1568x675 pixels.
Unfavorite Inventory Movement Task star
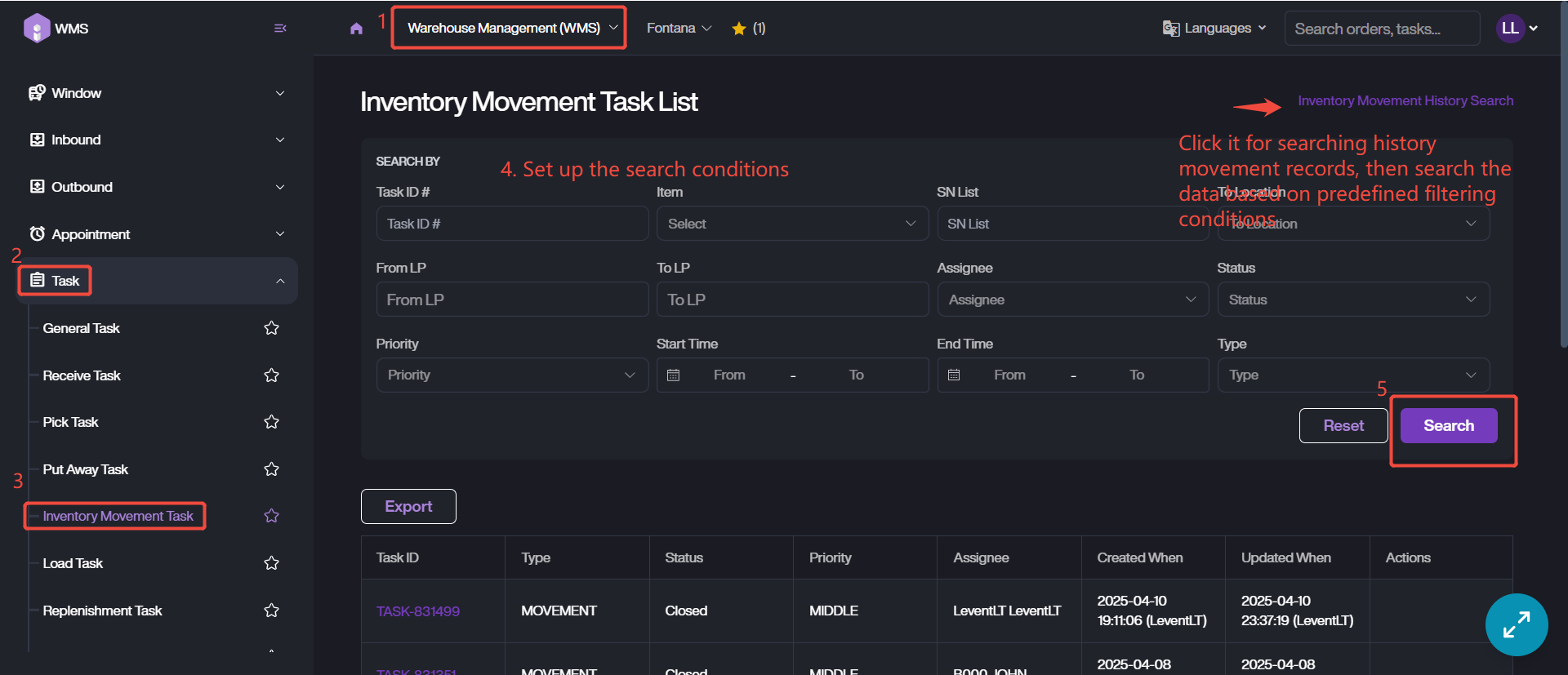click(272, 516)
